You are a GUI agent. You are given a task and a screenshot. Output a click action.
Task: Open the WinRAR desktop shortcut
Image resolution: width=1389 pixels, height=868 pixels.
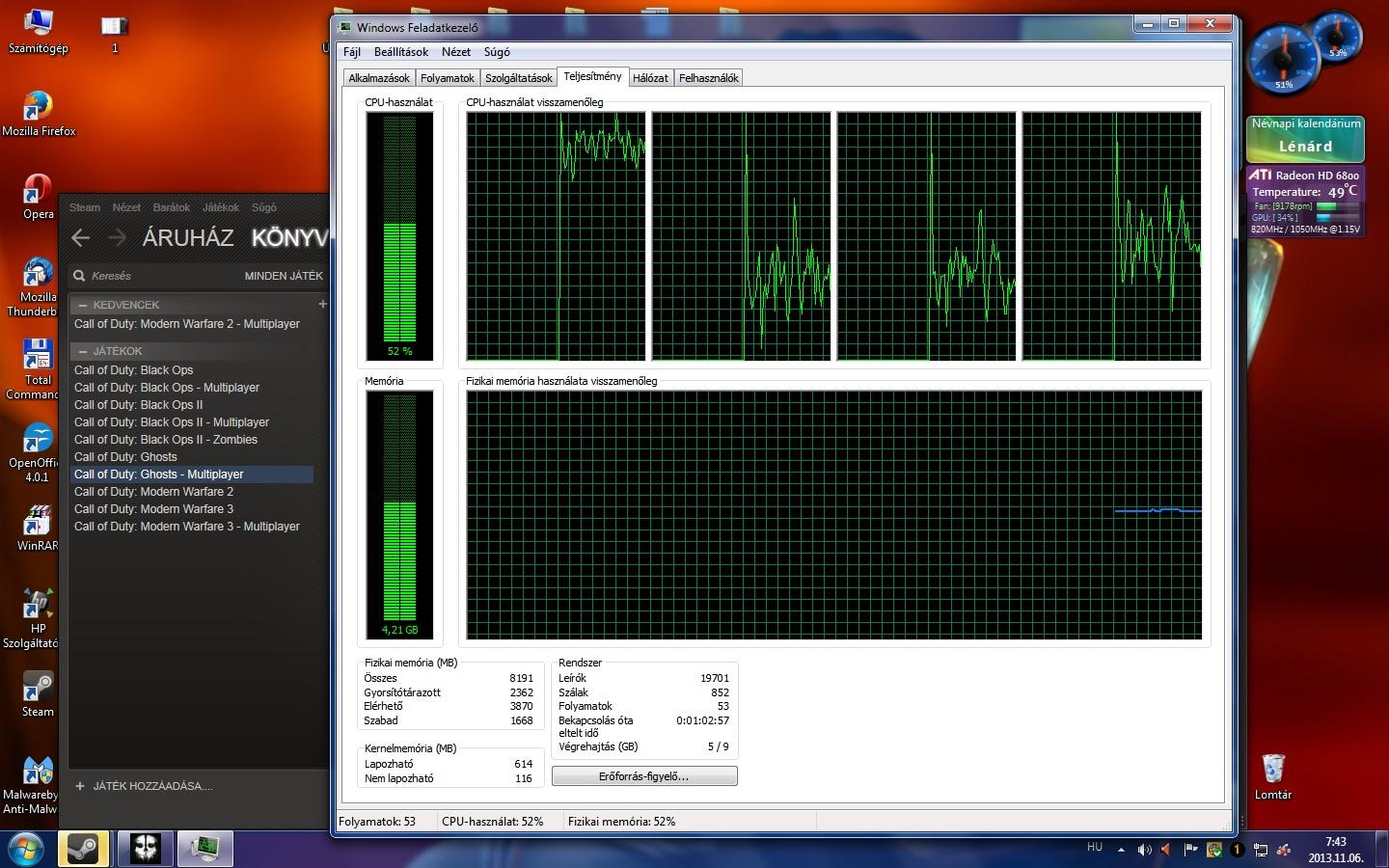[37, 529]
